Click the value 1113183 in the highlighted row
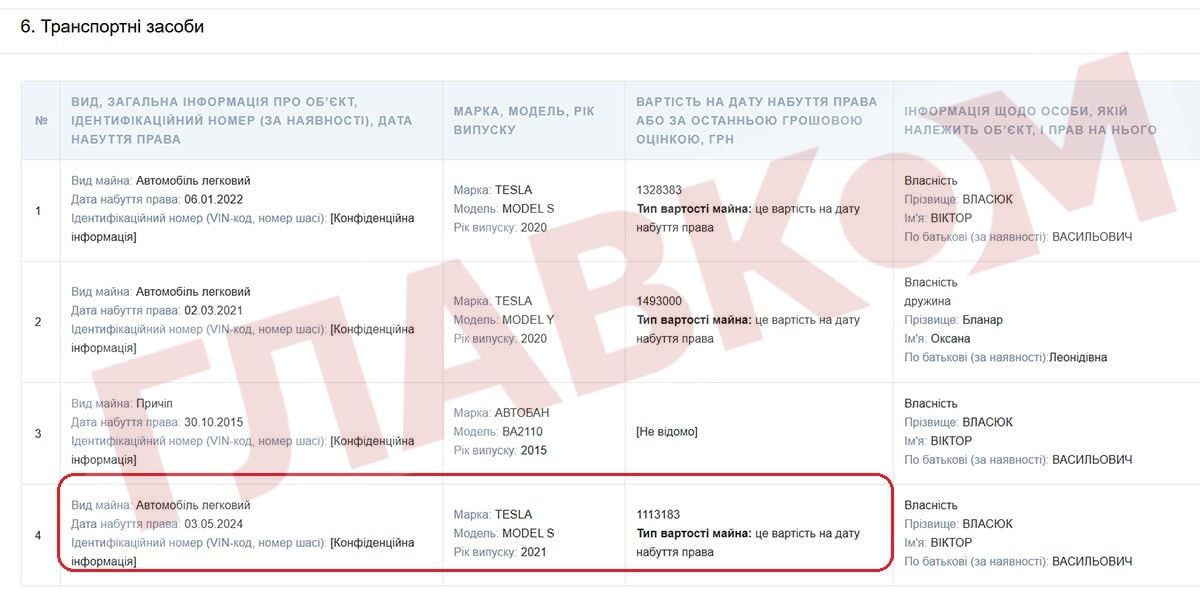Screen dimensions: 1200x595 pos(658,515)
